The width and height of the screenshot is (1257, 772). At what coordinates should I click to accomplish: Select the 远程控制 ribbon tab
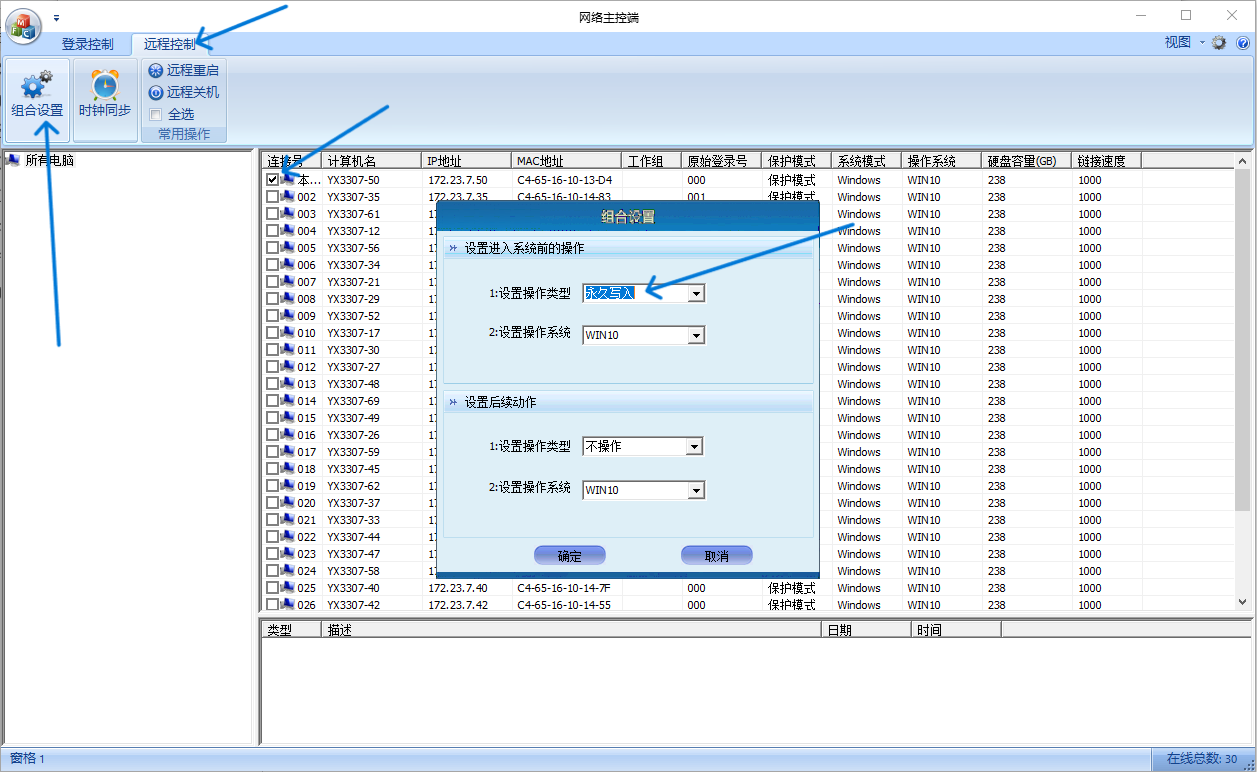tap(170, 44)
